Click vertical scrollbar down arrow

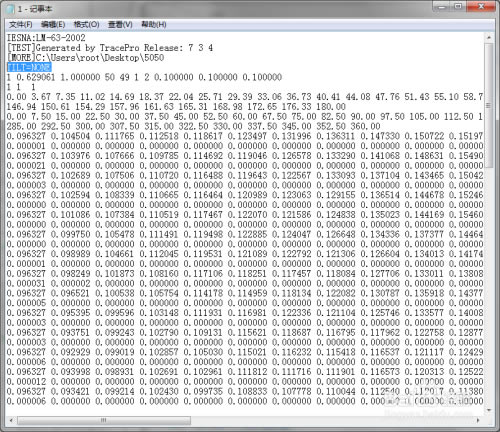click(x=489, y=410)
